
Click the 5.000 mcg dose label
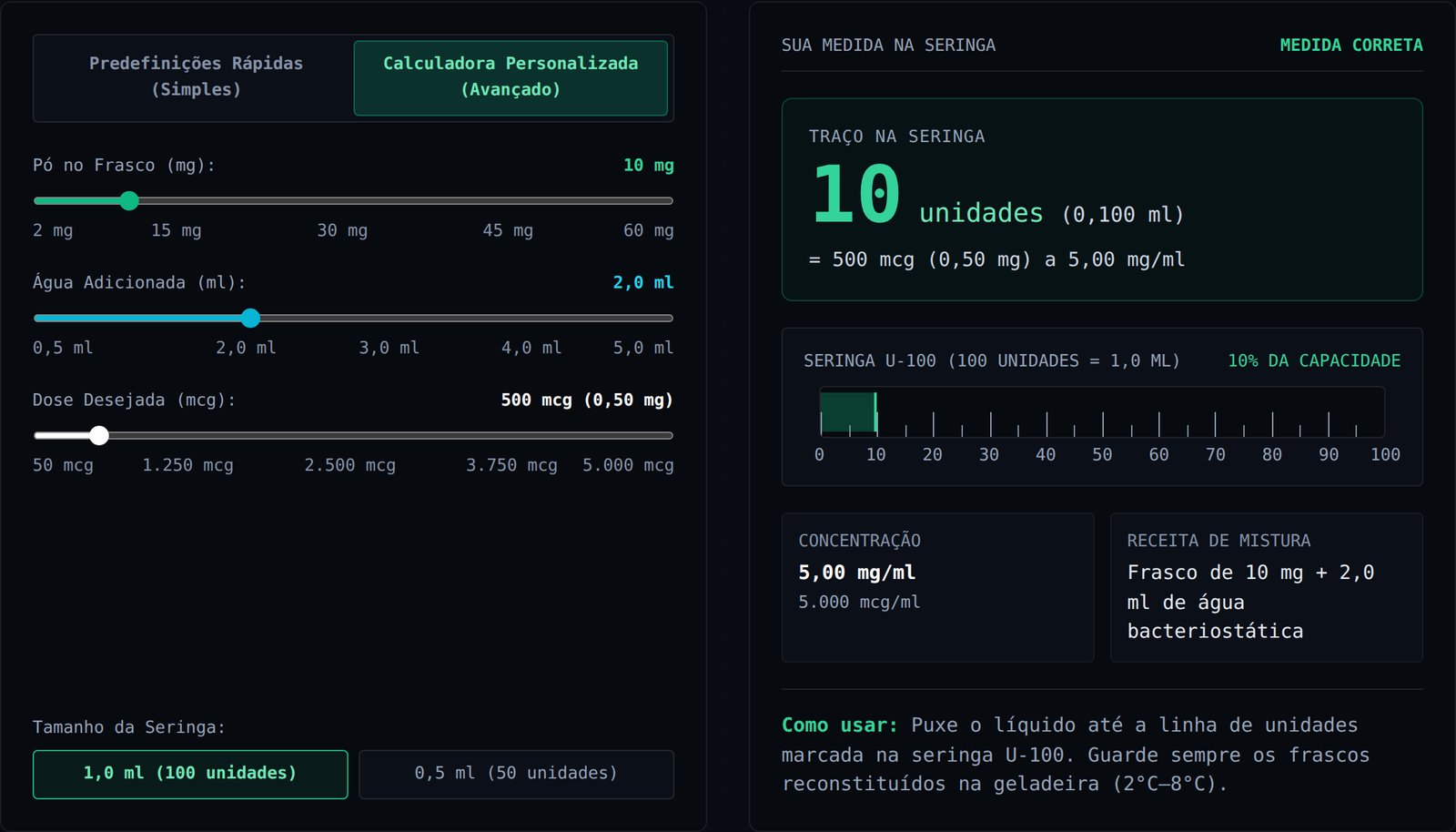pyautogui.click(x=628, y=465)
